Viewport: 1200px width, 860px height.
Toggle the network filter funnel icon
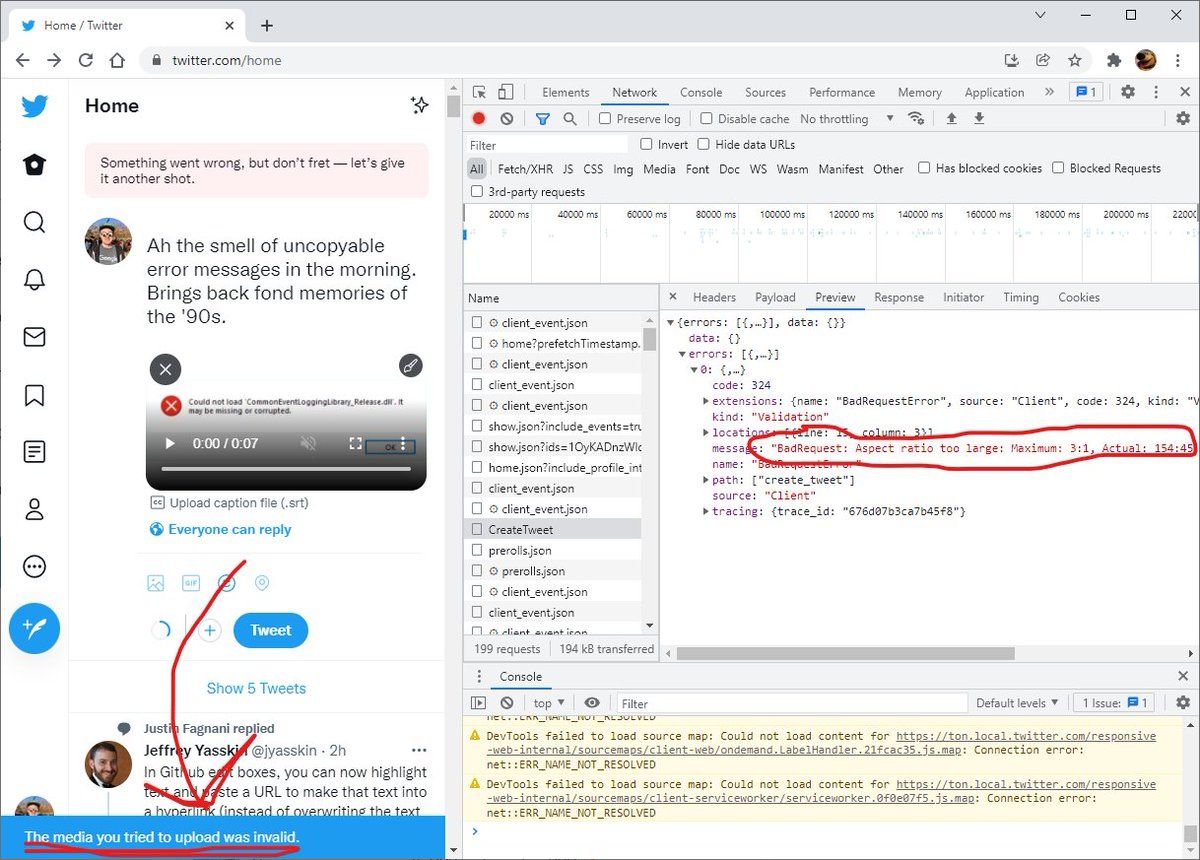pos(542,118)
